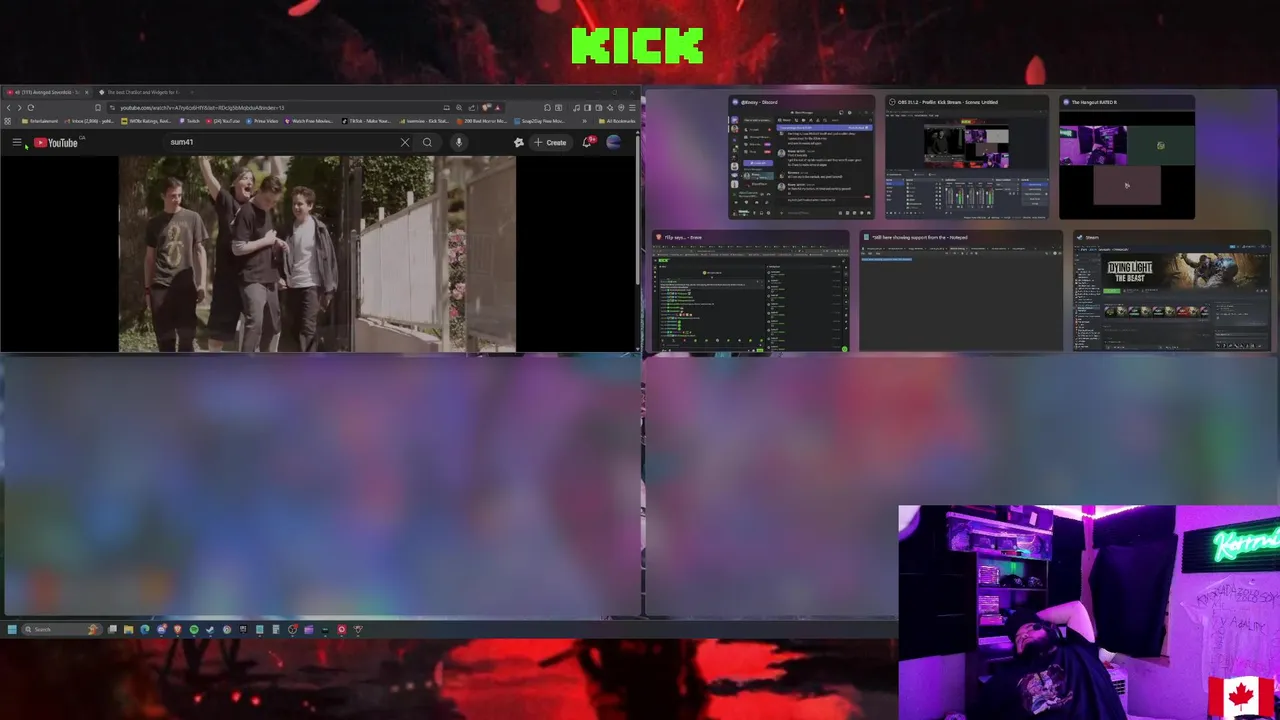Select 'The Hangout RATED R' window thumbnail

pyautogui.click(x=1127, y=157)
